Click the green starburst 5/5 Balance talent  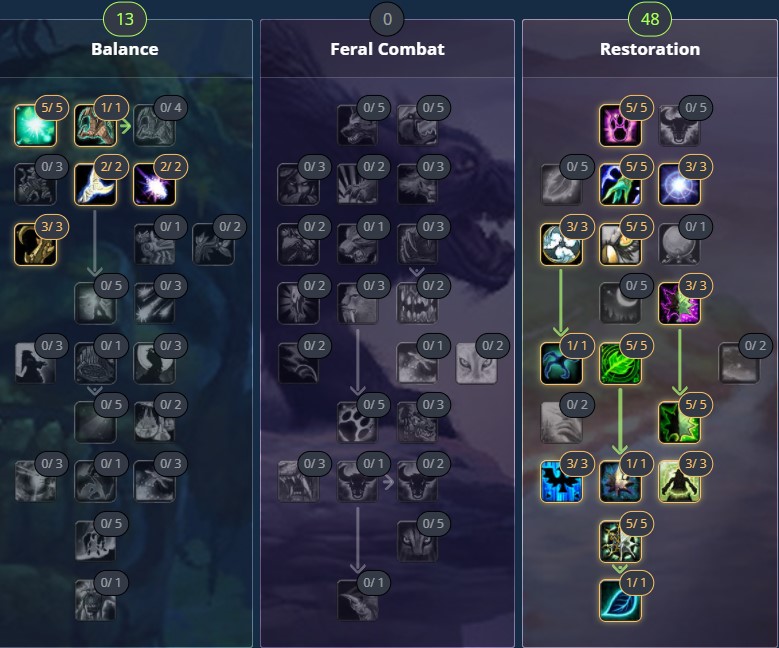(x=35, y=125)
